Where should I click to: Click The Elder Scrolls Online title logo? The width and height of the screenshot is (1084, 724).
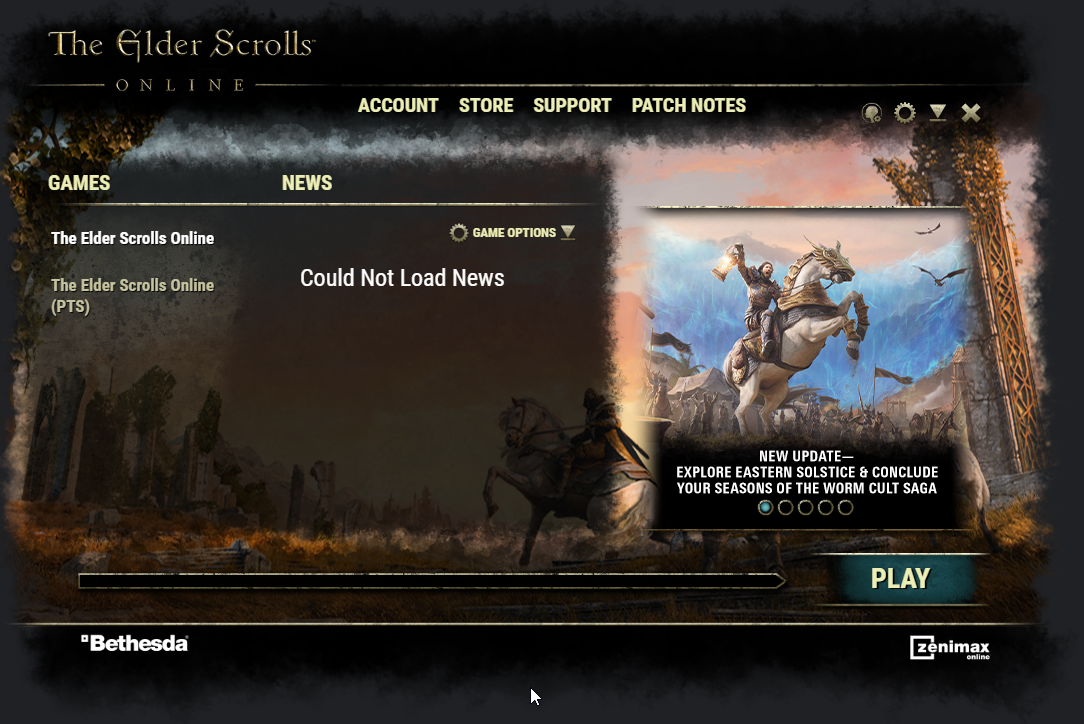pos(181,60)
